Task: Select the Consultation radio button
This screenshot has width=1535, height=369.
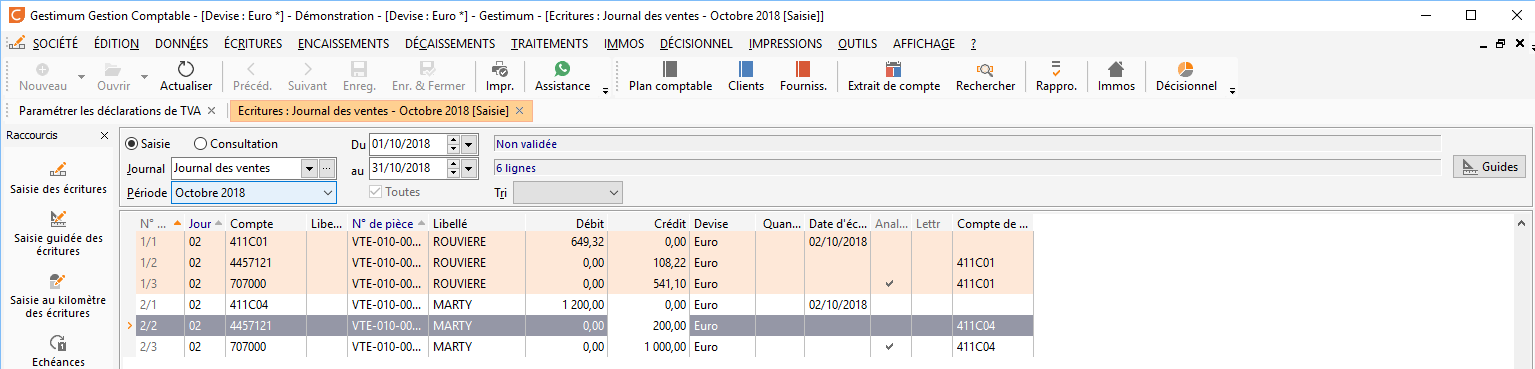Action: pos(200,144)
